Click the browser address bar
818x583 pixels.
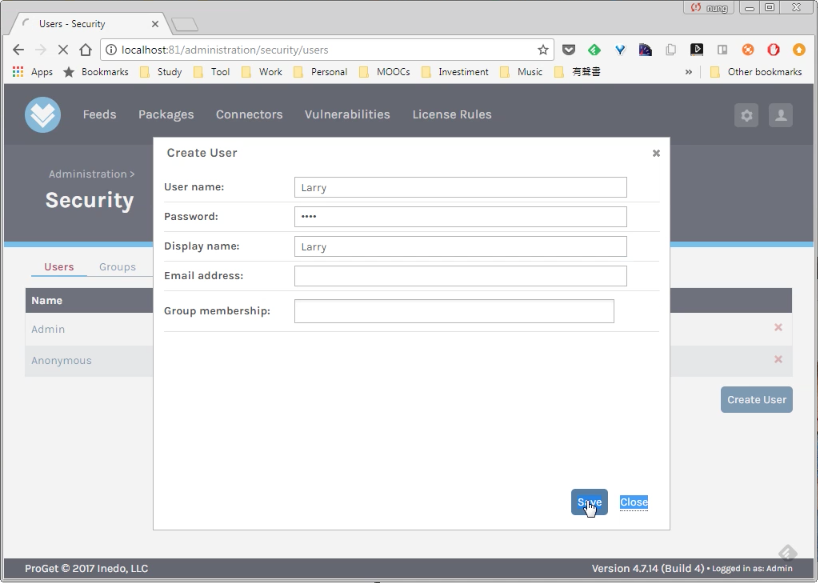coord(326,50)
